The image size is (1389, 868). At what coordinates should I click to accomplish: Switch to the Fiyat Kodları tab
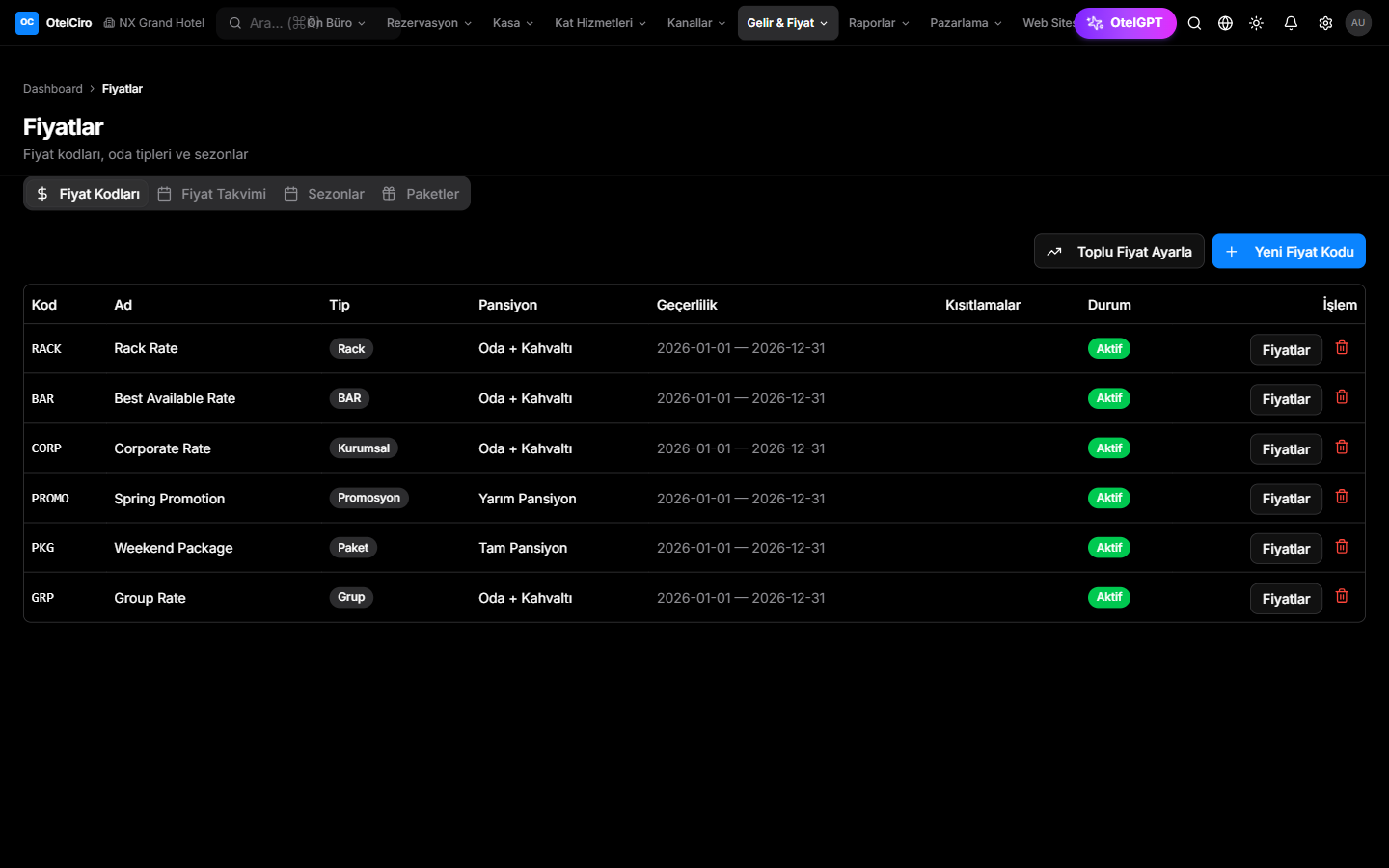coord(88,194)
